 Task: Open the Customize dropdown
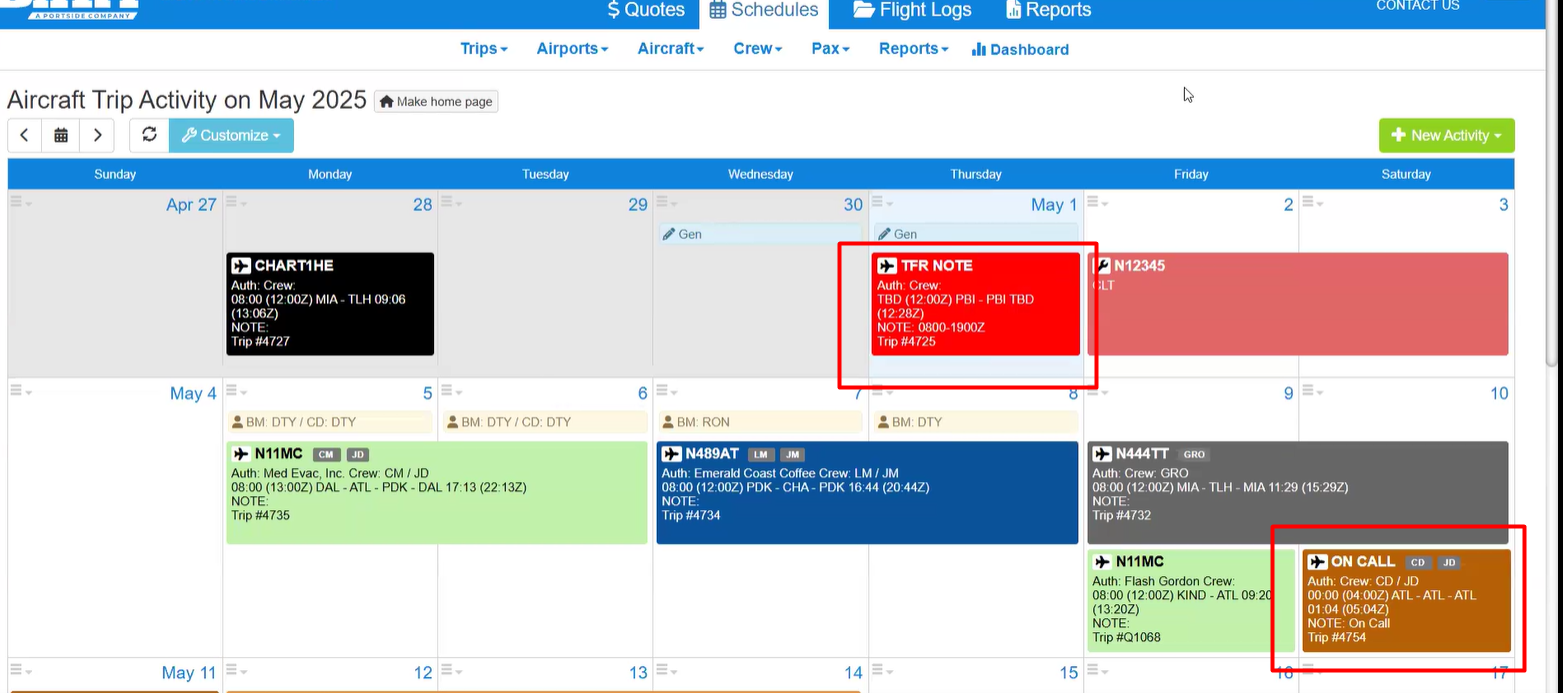tap(231, 135)
